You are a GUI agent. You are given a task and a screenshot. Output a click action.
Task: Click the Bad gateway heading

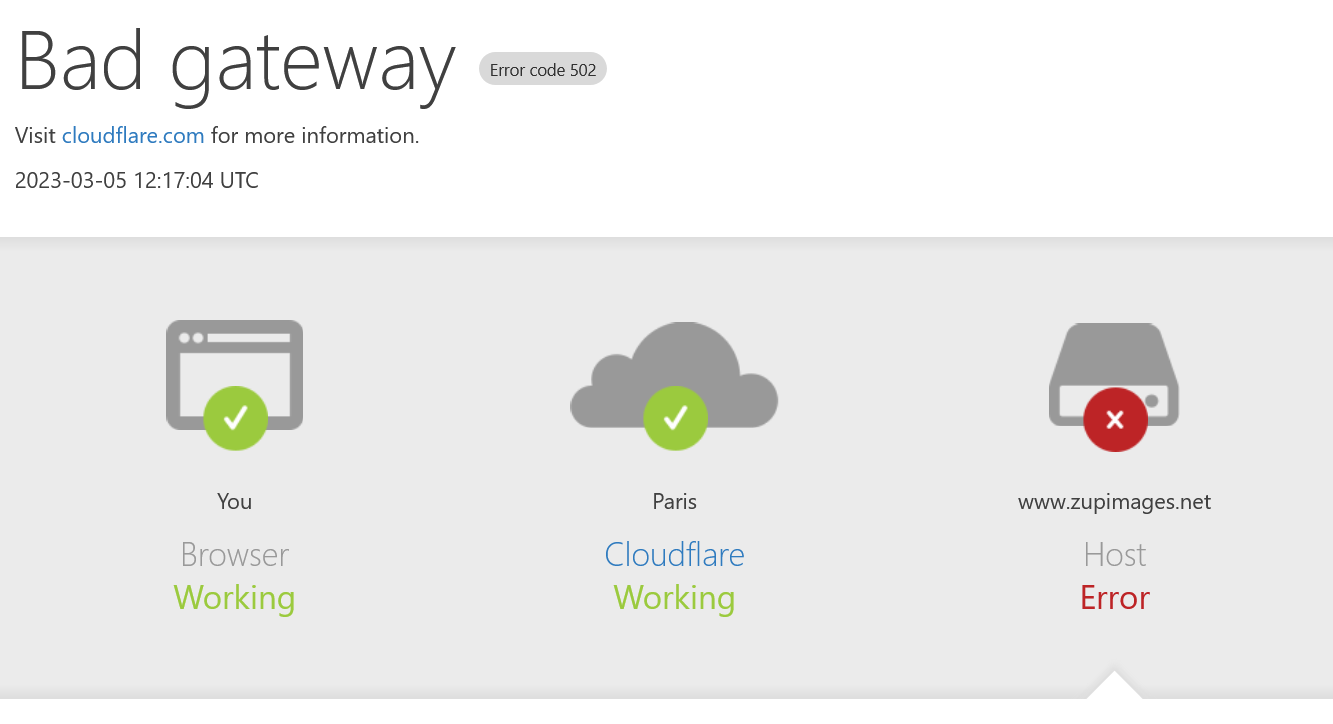[236, 62]
